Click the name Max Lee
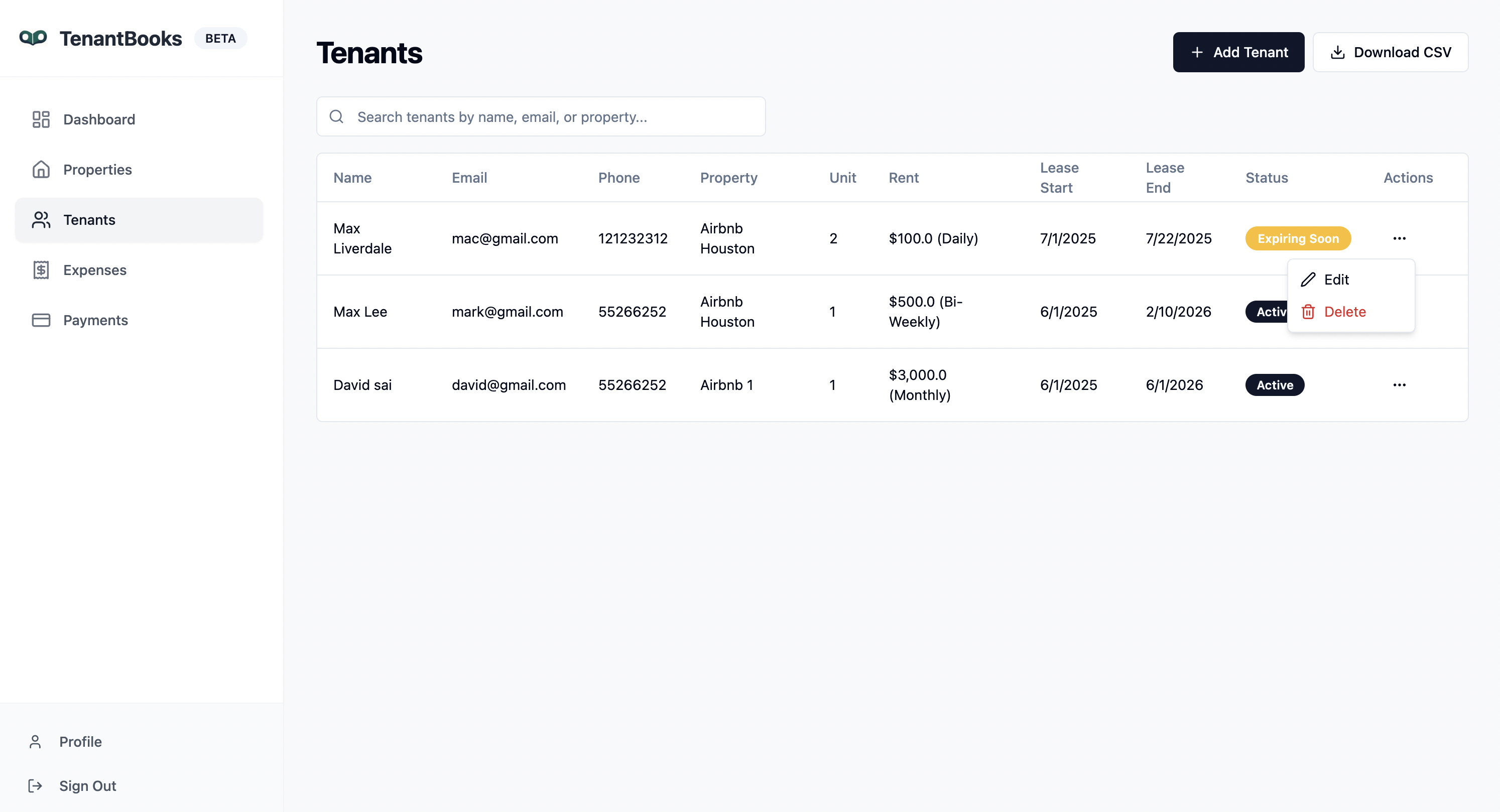Viewport: 1500px width, 812px height. [360, 312]
